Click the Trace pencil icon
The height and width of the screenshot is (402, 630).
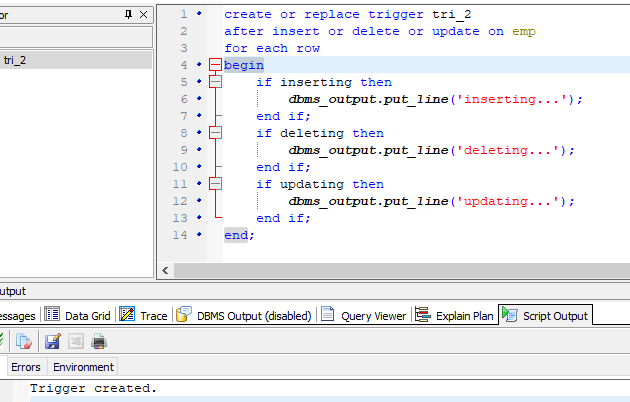[x=127, y=314]
